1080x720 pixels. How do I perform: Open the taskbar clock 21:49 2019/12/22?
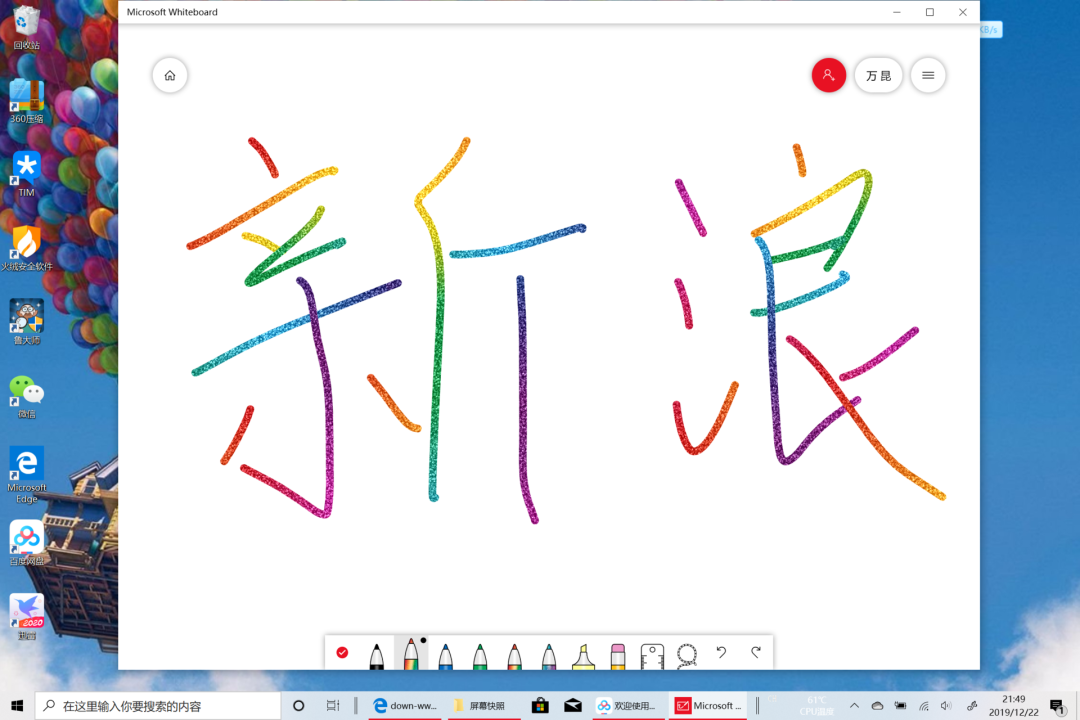point(1013,706)
